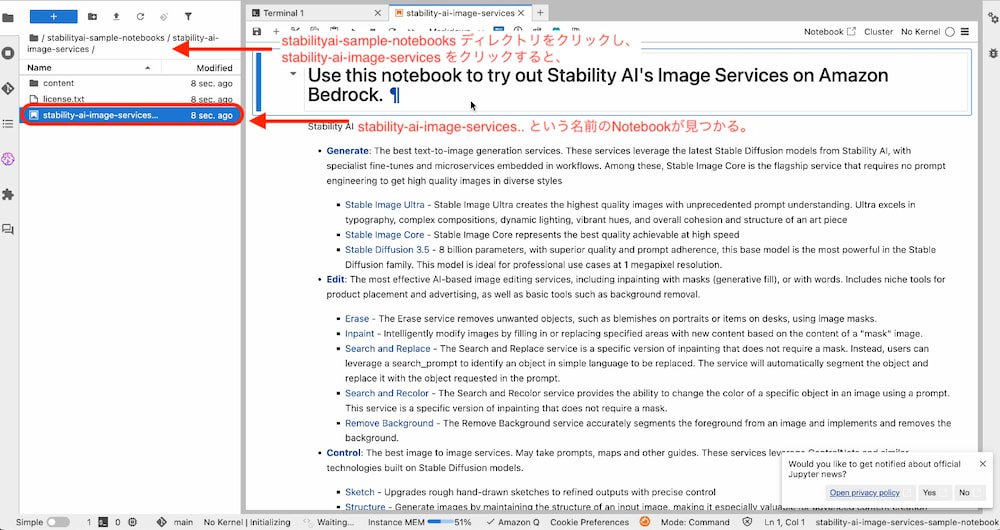The image size is (1000, 530).
Task: Open the Search and Replace link
Action: point(388,349)
